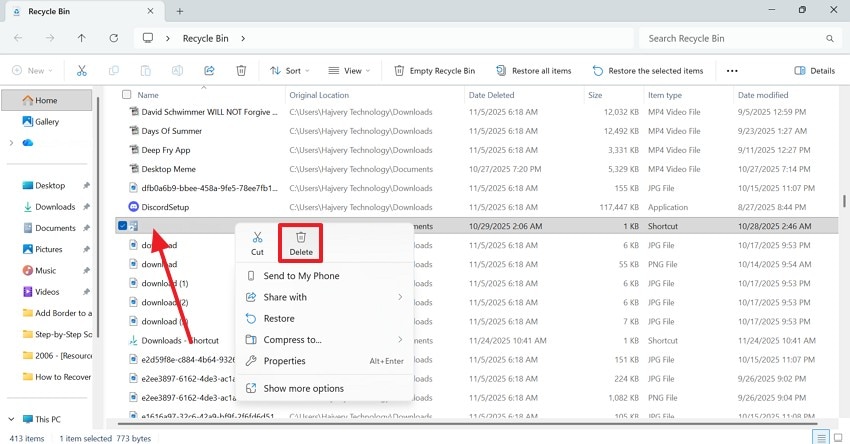Click the Cut scissors icon in toolbar
Screen dimensions: 850x444
[81, 70]
